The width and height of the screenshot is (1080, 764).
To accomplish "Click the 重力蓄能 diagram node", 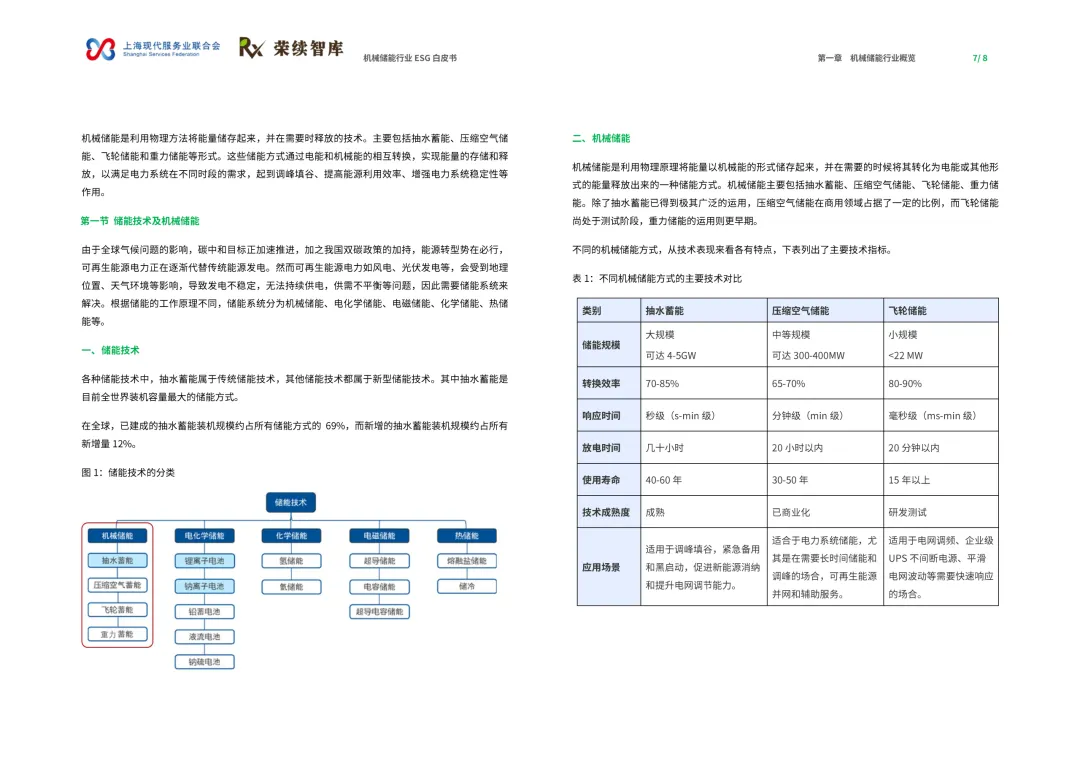I will pos(117,634).
